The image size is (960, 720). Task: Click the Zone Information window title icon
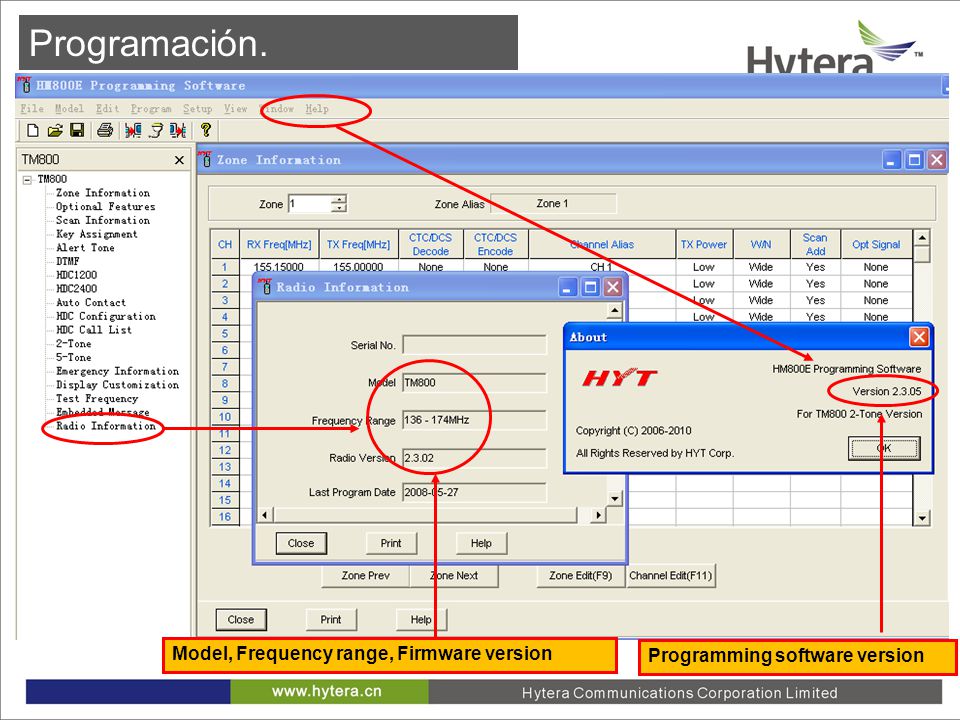205,159
